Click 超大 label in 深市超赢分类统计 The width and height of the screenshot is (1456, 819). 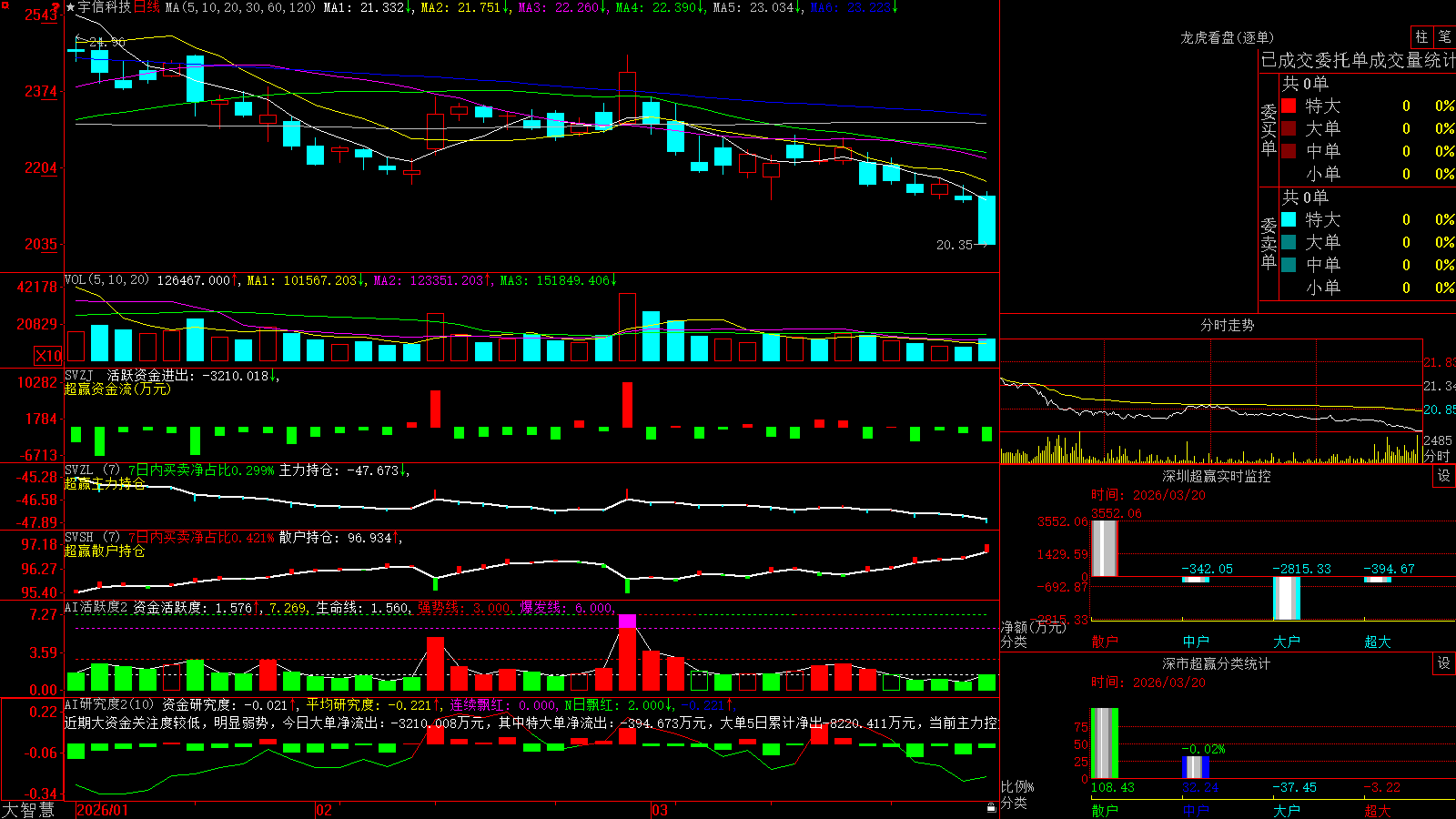1378,811
